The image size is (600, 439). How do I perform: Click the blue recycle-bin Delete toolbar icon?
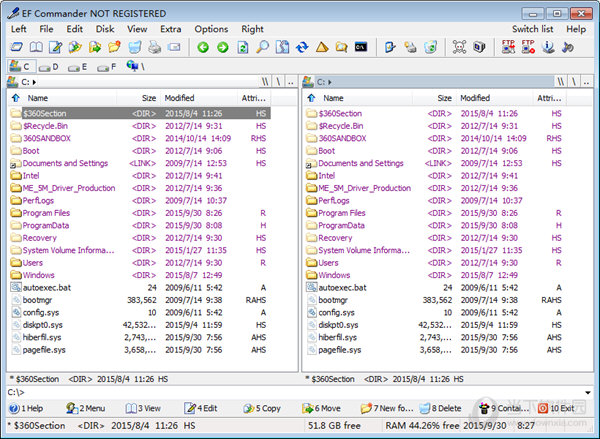point(134,47)
